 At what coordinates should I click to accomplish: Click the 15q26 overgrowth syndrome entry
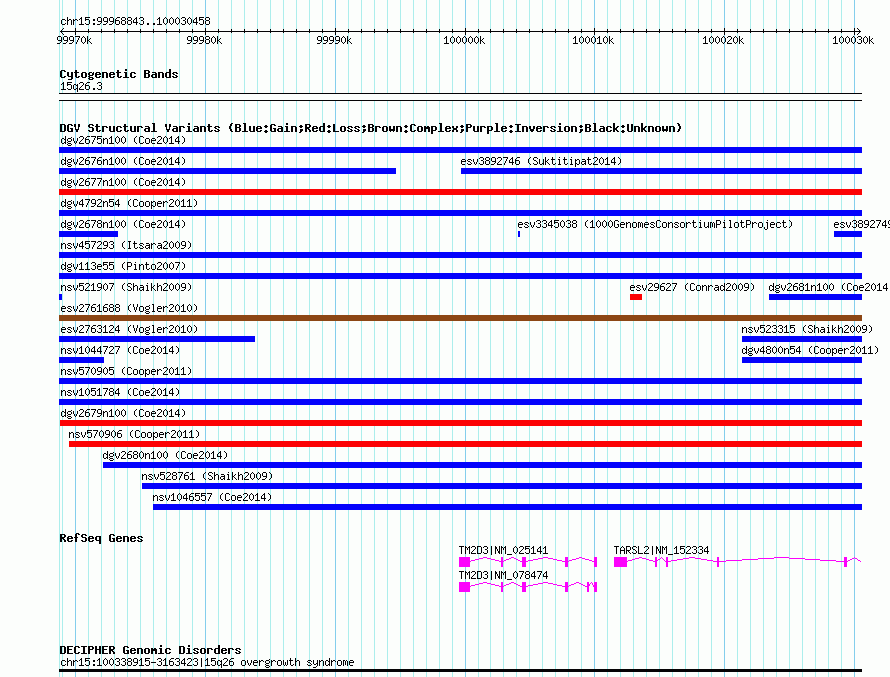pos(207,662)
